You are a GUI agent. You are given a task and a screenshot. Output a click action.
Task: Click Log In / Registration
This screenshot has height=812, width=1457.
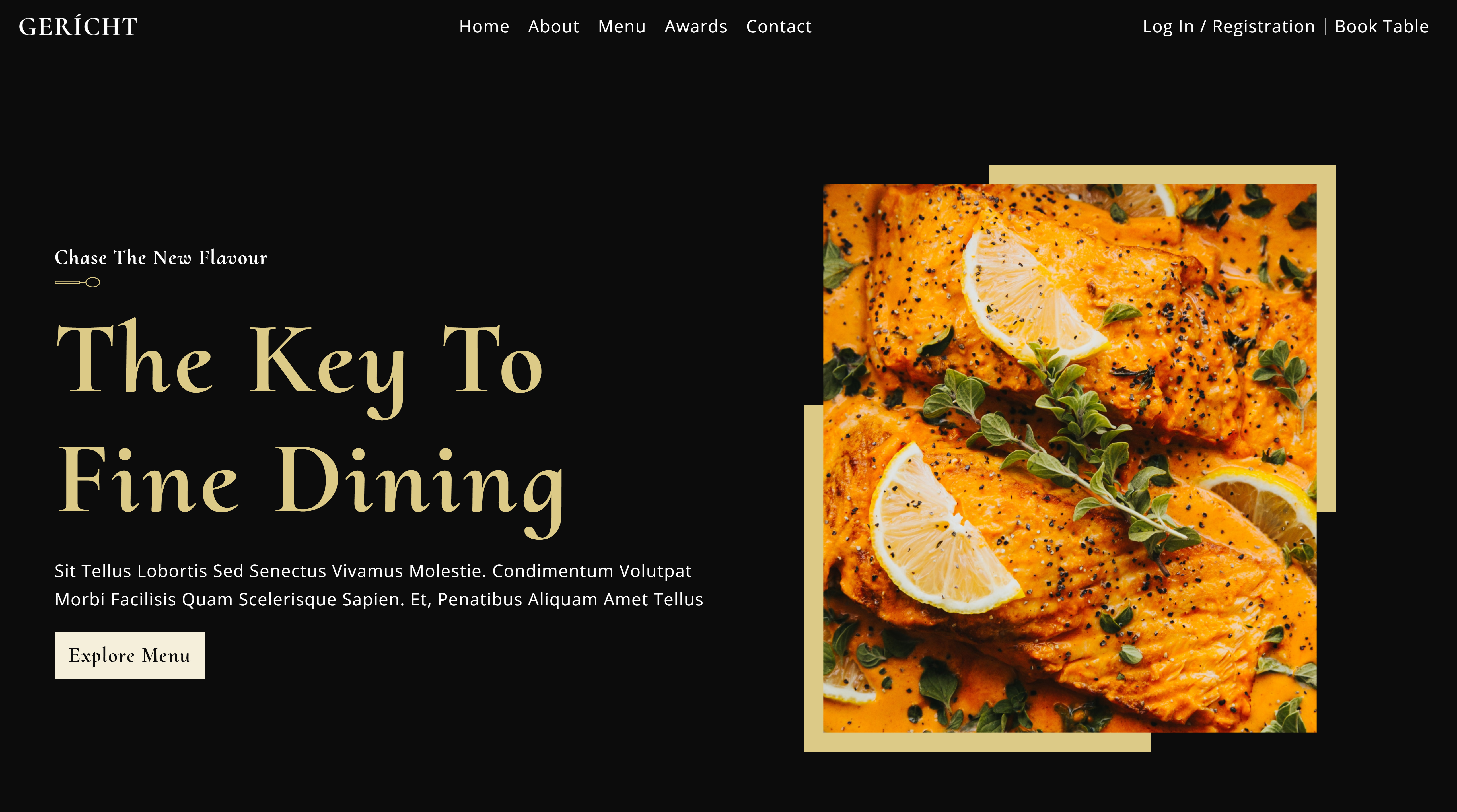pos(1228,26)
